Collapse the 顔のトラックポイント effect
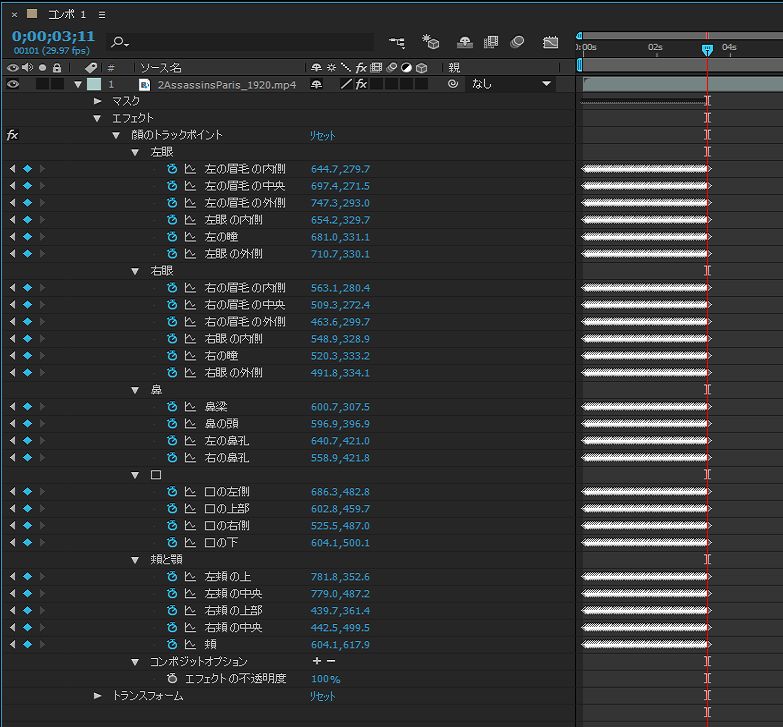Screen dimensions: 783x727 click(x=116, y=135)
